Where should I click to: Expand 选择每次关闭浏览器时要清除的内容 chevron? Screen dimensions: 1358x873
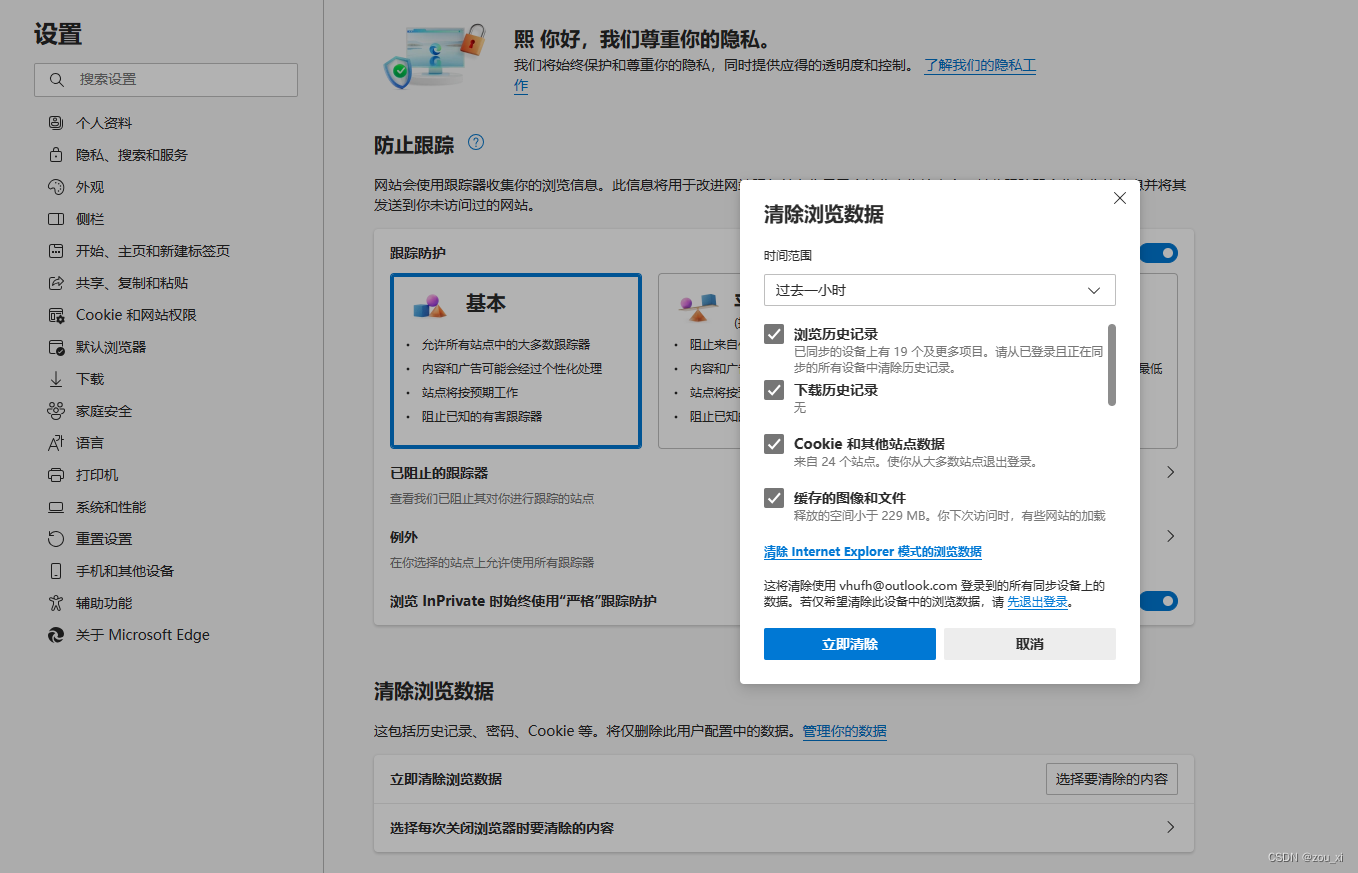(x=1171, y=828)
